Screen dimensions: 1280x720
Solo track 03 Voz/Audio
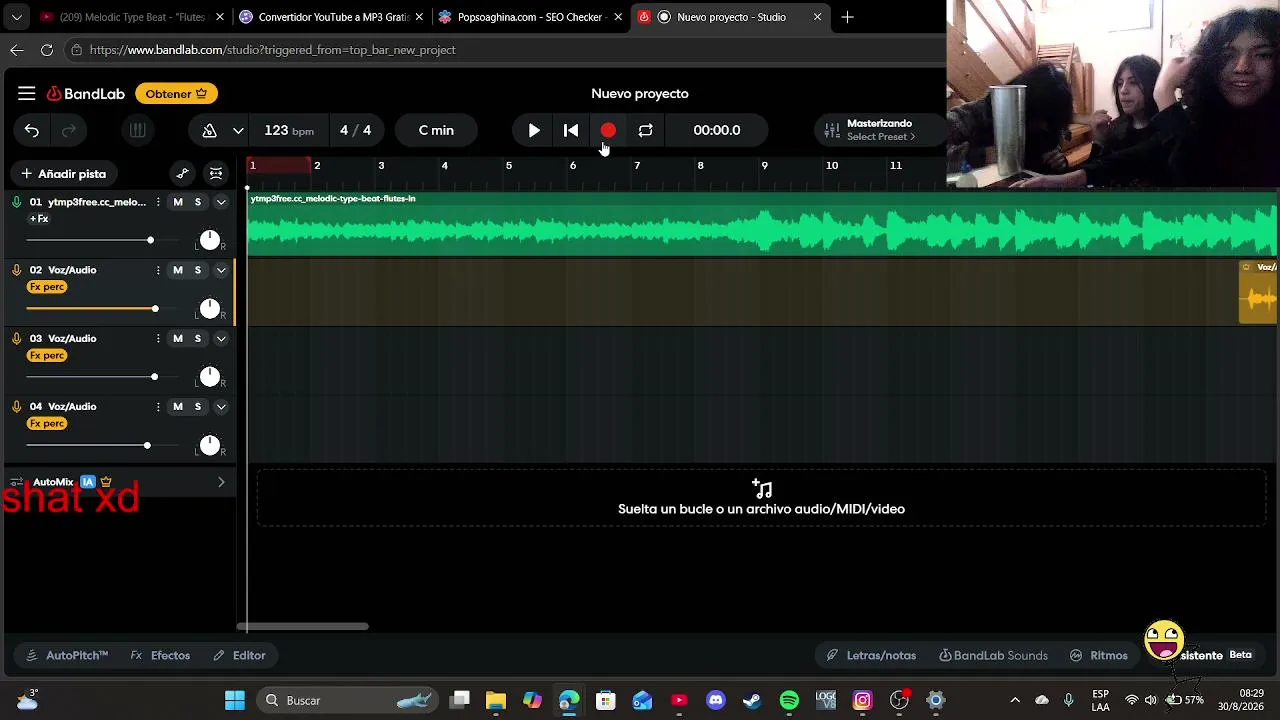pos(198,338)
